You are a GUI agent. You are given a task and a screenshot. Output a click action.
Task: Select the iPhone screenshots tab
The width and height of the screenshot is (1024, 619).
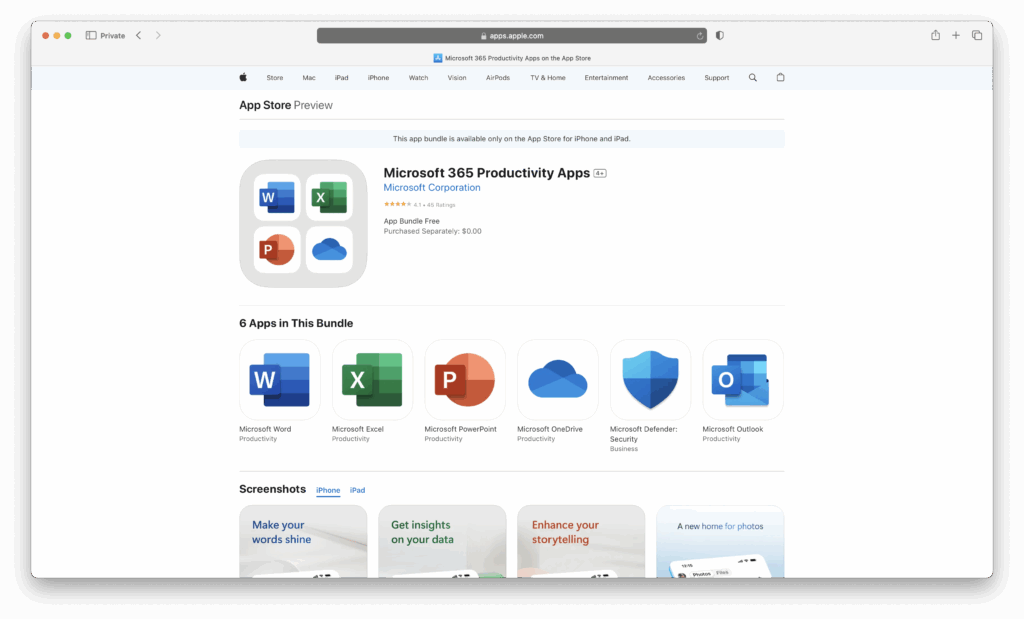tap(328, 490)
